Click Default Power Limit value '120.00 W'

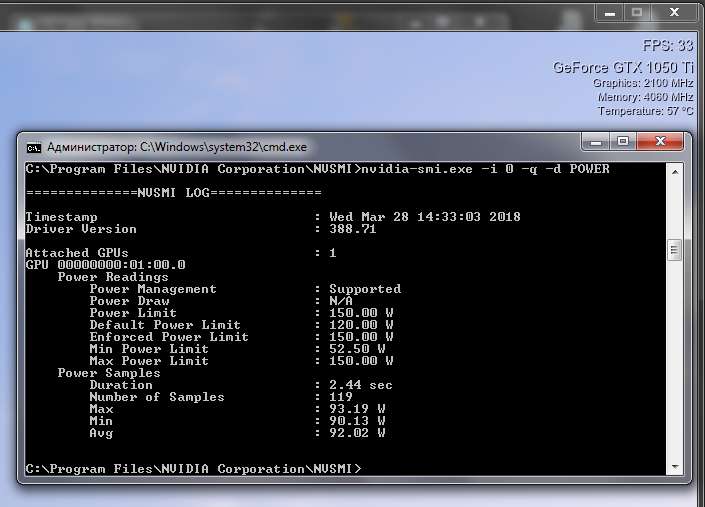pyautogui.click(x=361, y=325)
